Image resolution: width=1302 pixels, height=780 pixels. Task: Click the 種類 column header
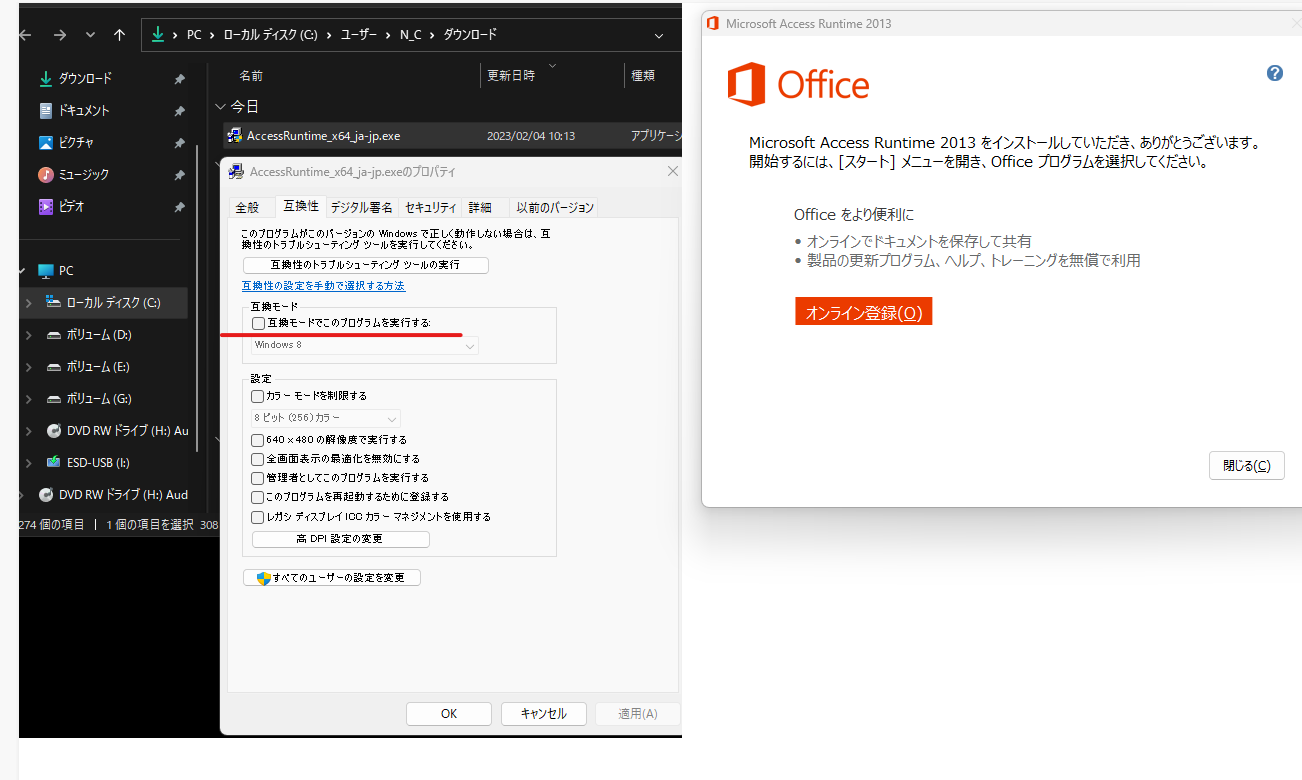pos(642,75)
